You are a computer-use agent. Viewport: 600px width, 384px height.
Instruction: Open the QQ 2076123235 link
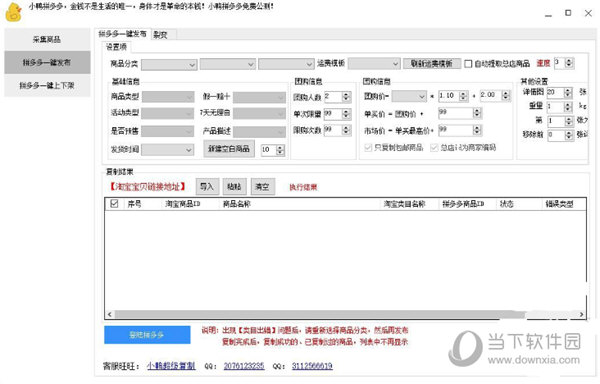pyautogui.click(x=244, y=366)
